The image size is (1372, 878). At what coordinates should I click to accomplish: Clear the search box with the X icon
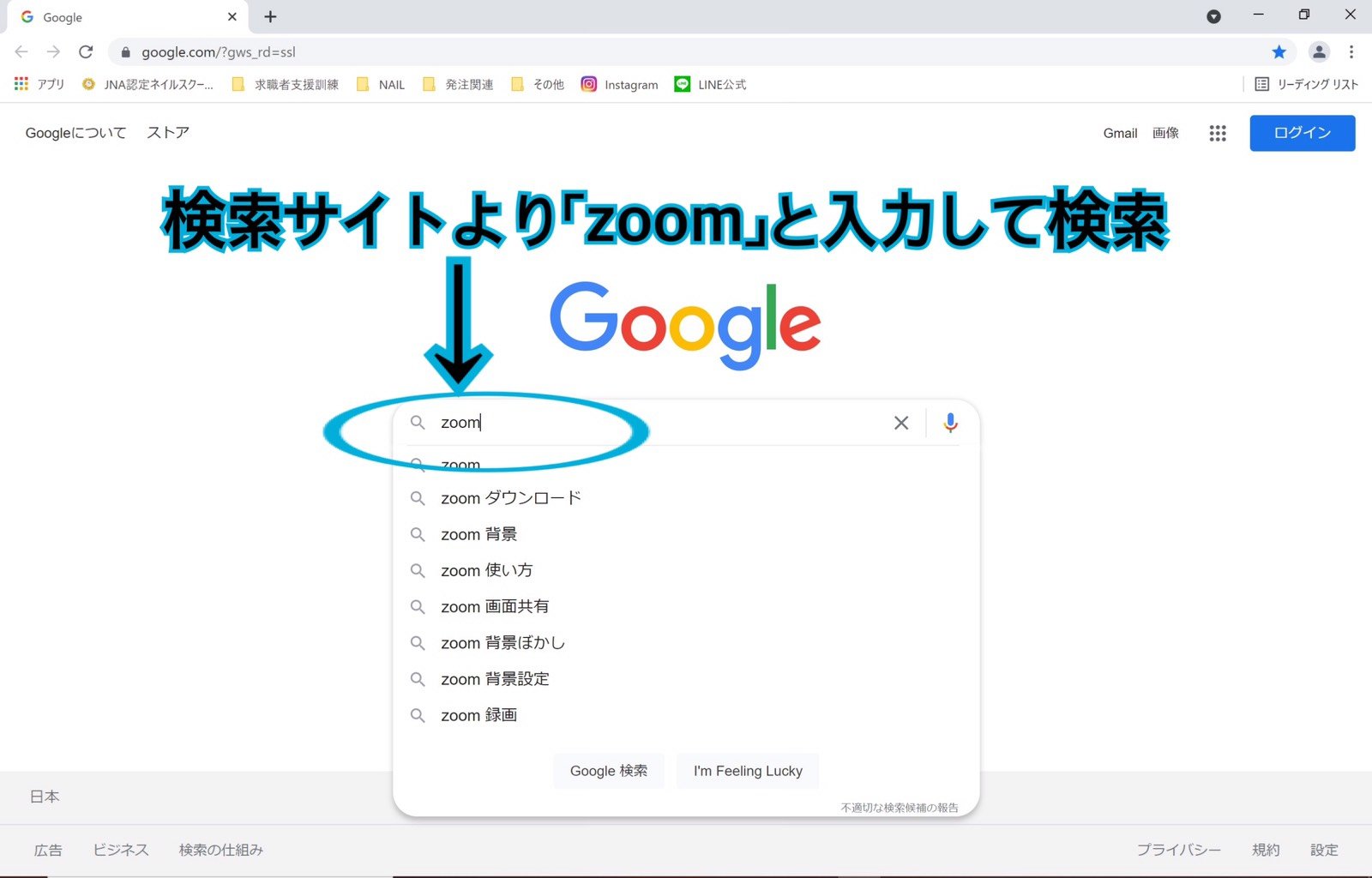coord(901,423)
